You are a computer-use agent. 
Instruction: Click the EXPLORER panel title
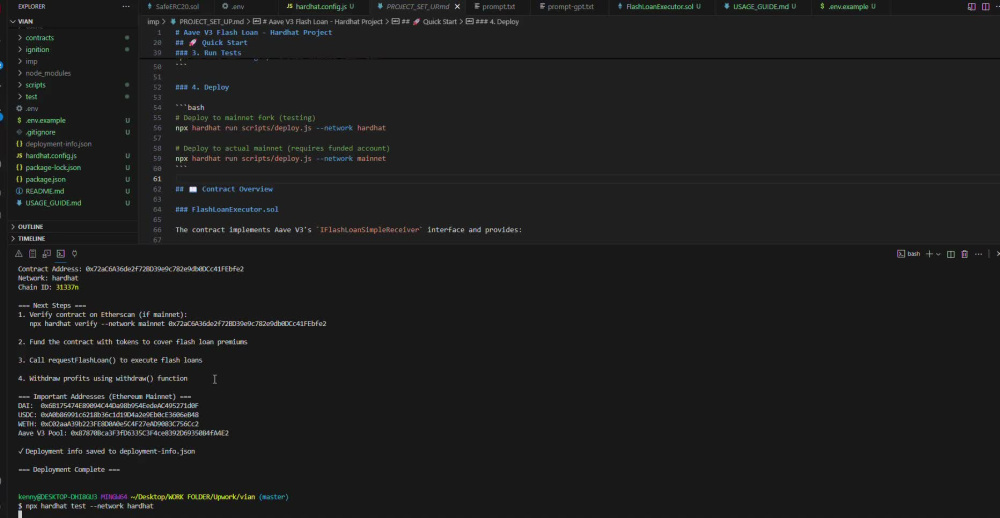(x=31, y=6)
